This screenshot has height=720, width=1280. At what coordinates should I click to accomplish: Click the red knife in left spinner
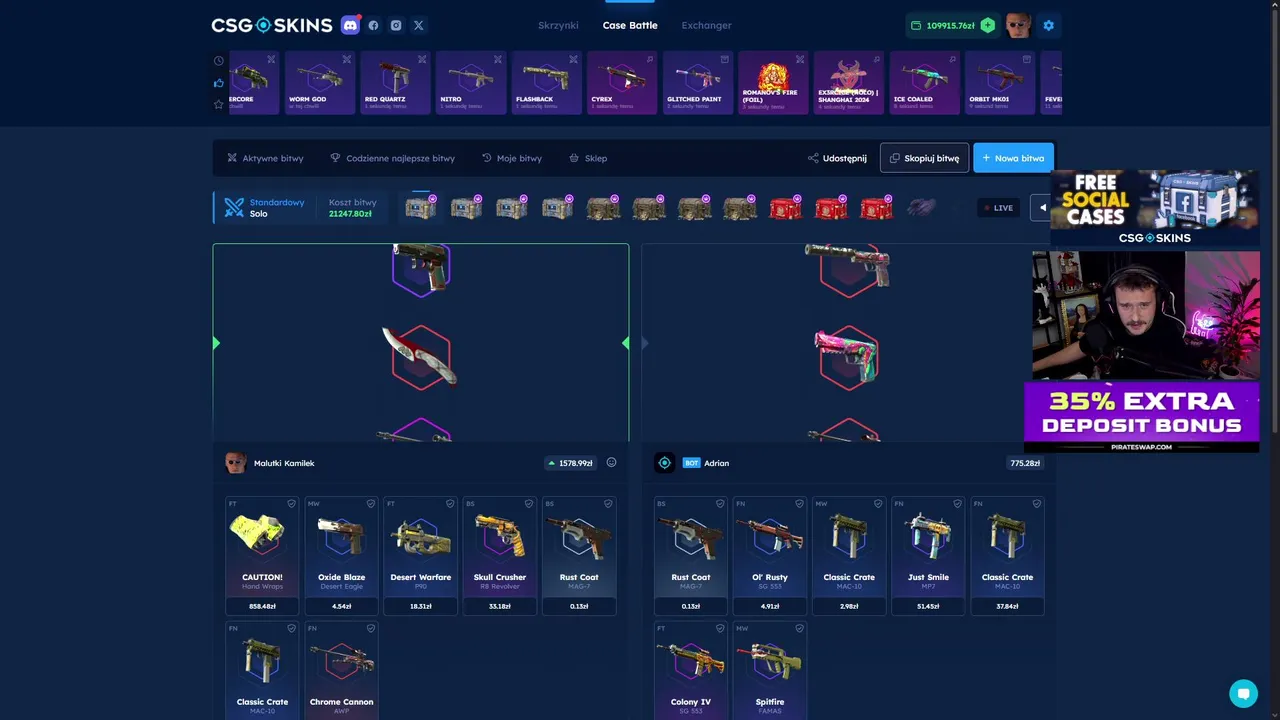(x=420, y=355)
